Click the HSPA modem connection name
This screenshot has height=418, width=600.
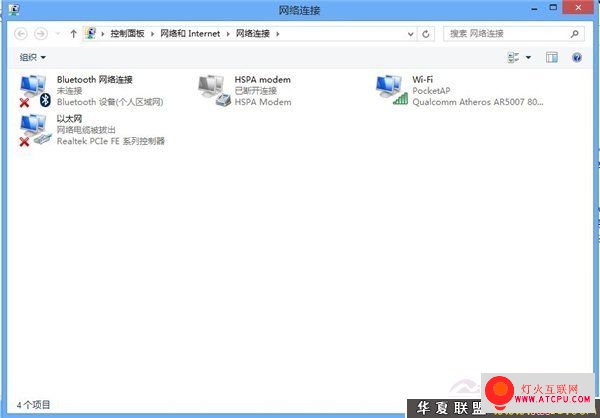click(x=262, y=80)
